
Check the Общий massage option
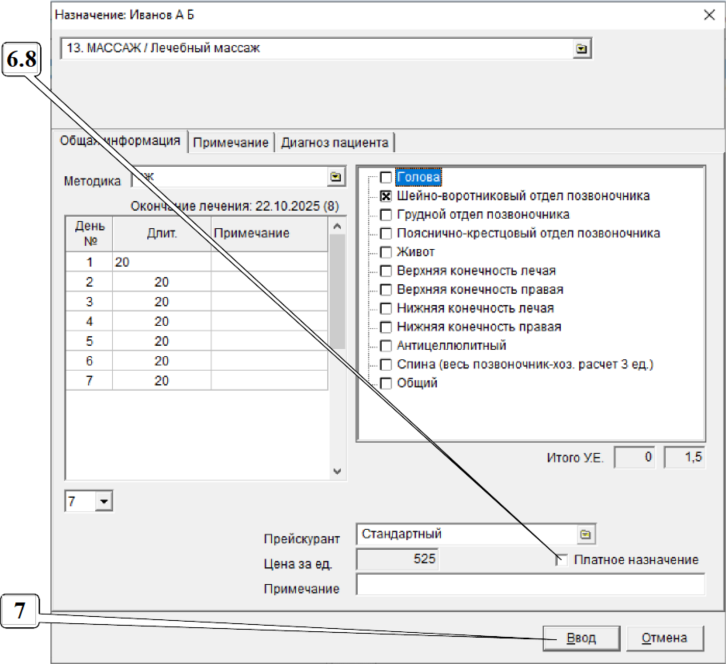click(386, 383)
